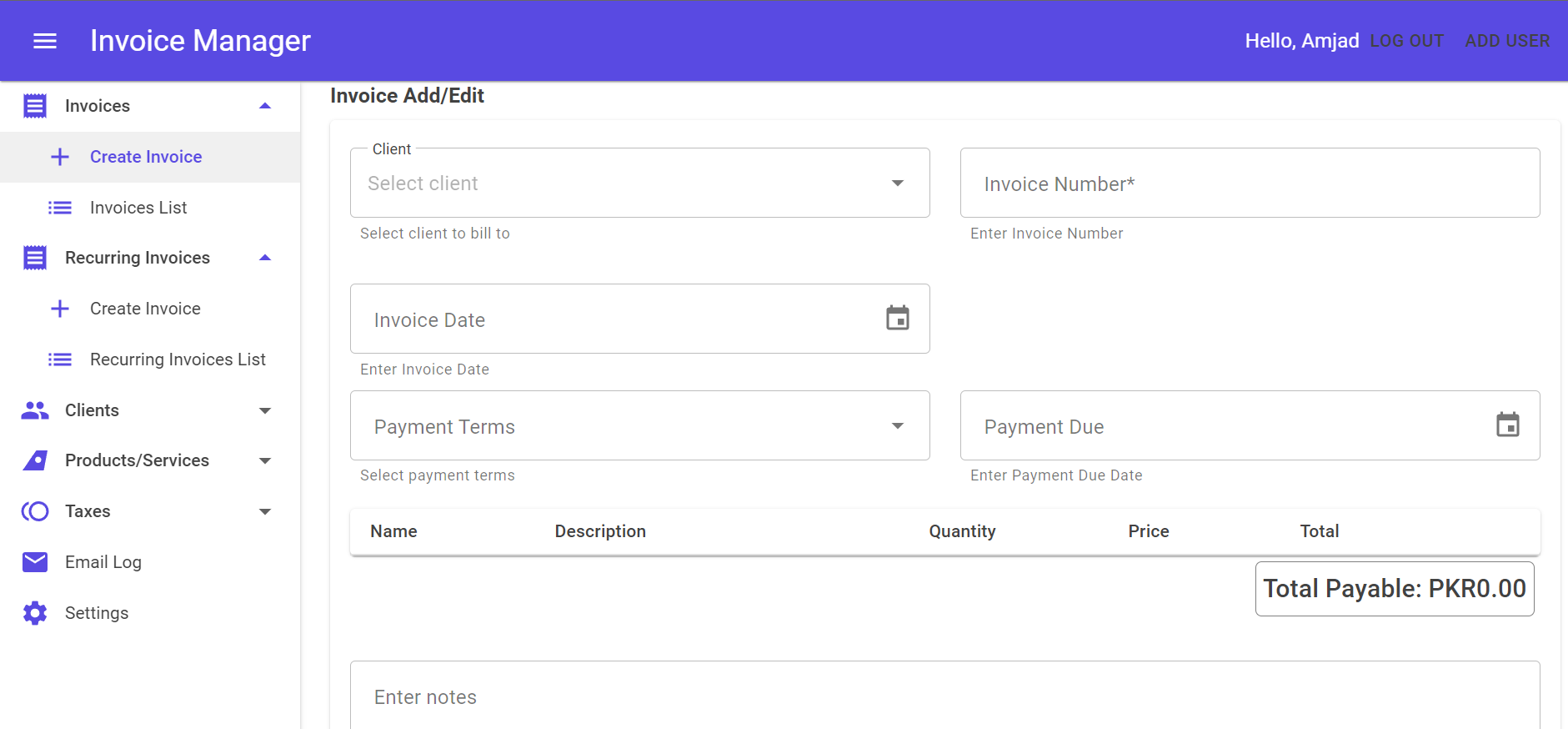Open the hamburger navigation menu
This screenshot has height=729, width=1568.
45,41
